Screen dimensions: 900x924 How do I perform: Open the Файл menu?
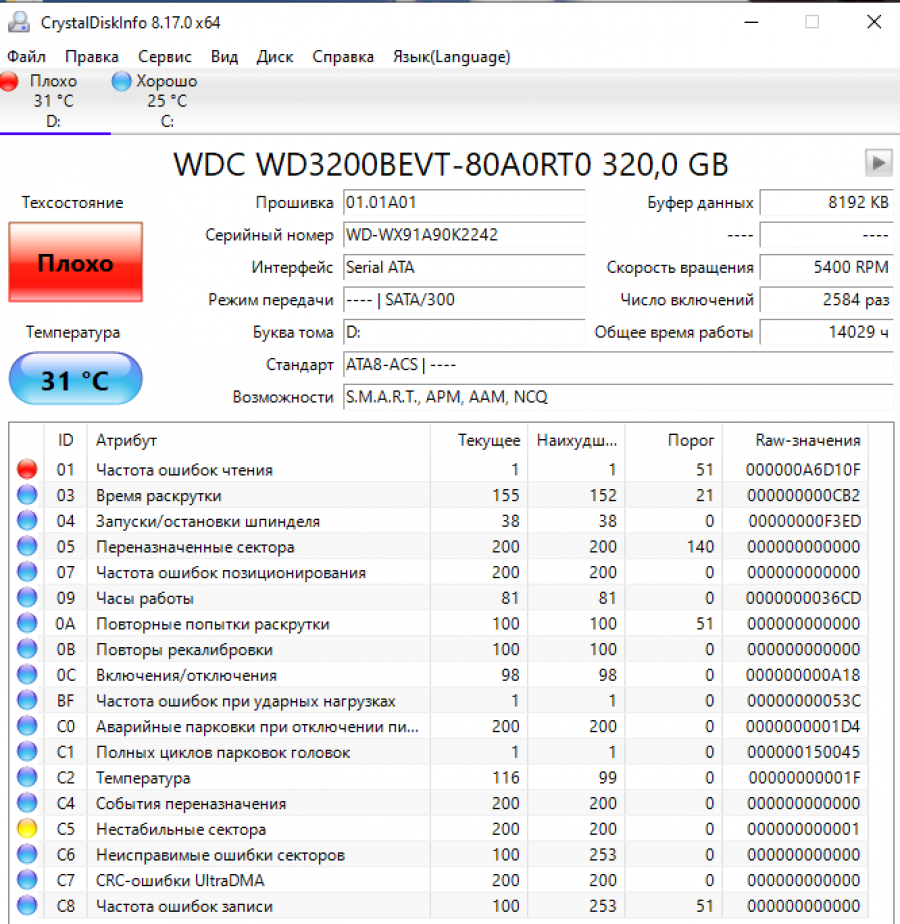point(26,57)
